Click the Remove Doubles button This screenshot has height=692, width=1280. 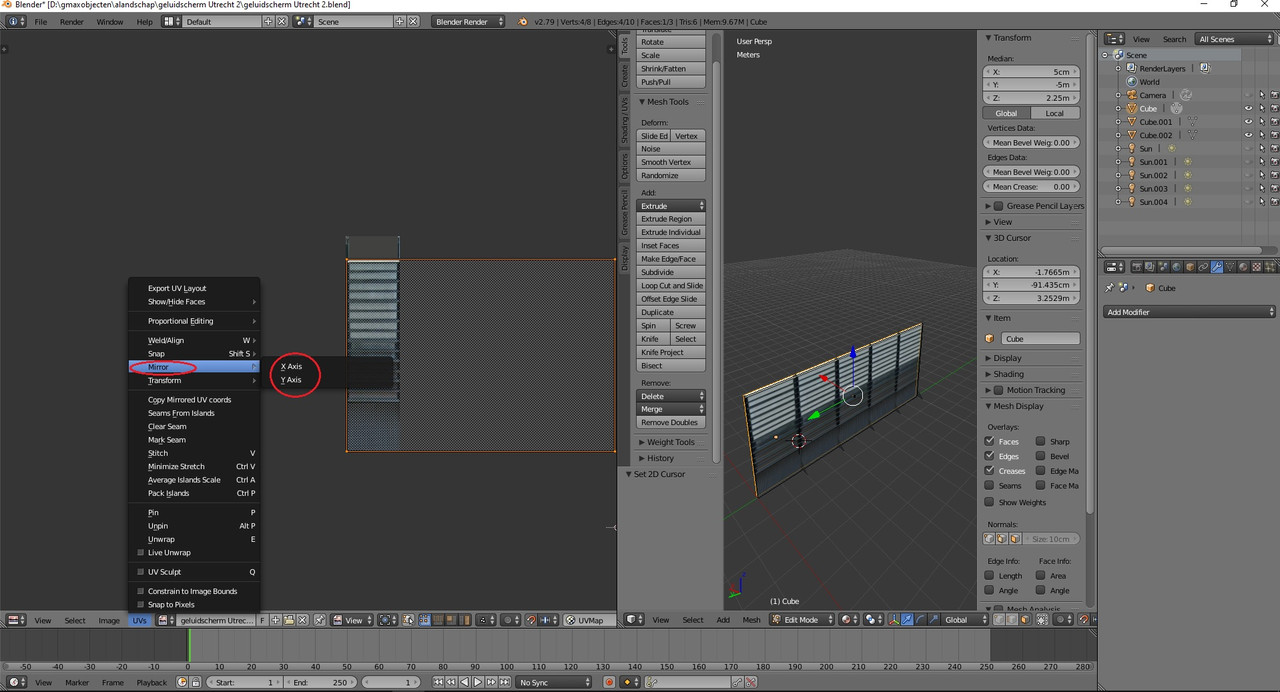coord(671,422)
